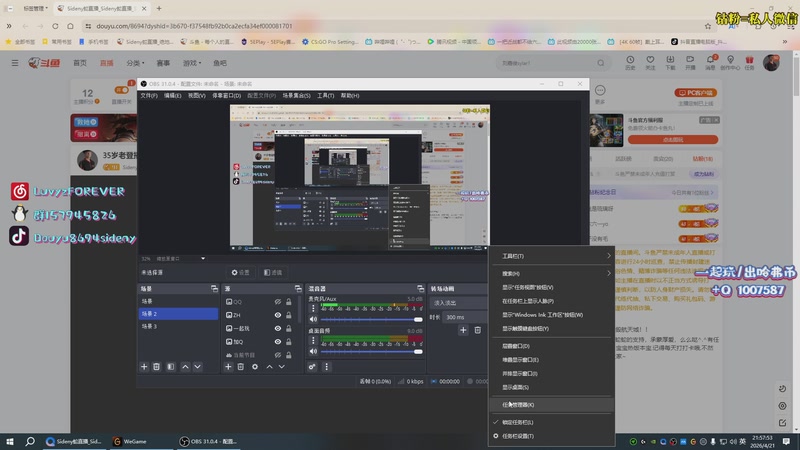Toggle 锁定任务栏 checked menu entry
The width and height of the screenshot is (800, 450).
point(551,422)
